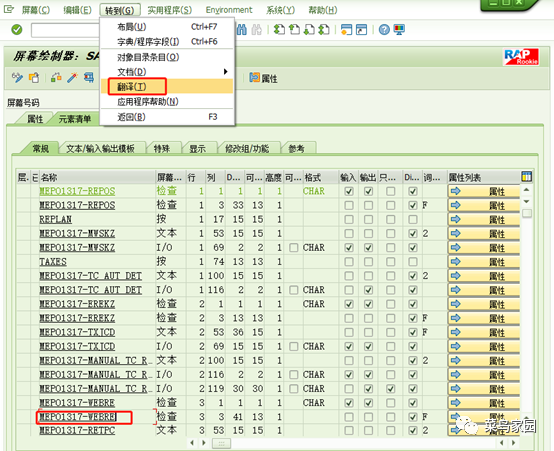
Task: Choose 对象目录条目(O) menu entry
Action: coord(167,57)
